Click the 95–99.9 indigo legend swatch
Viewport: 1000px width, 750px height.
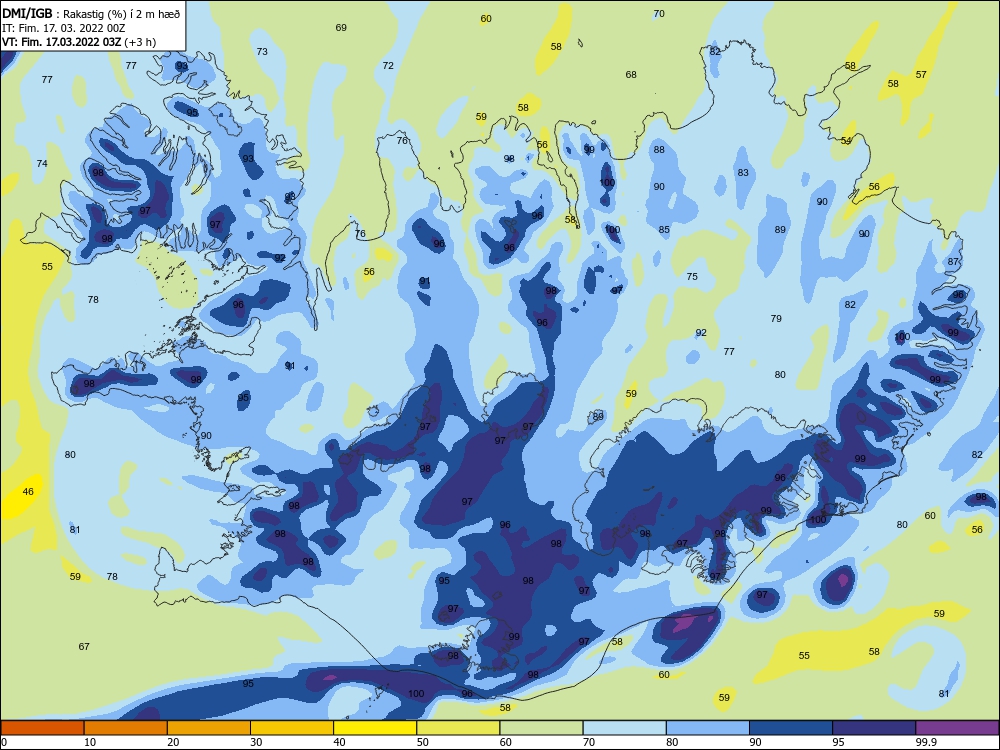874,728
